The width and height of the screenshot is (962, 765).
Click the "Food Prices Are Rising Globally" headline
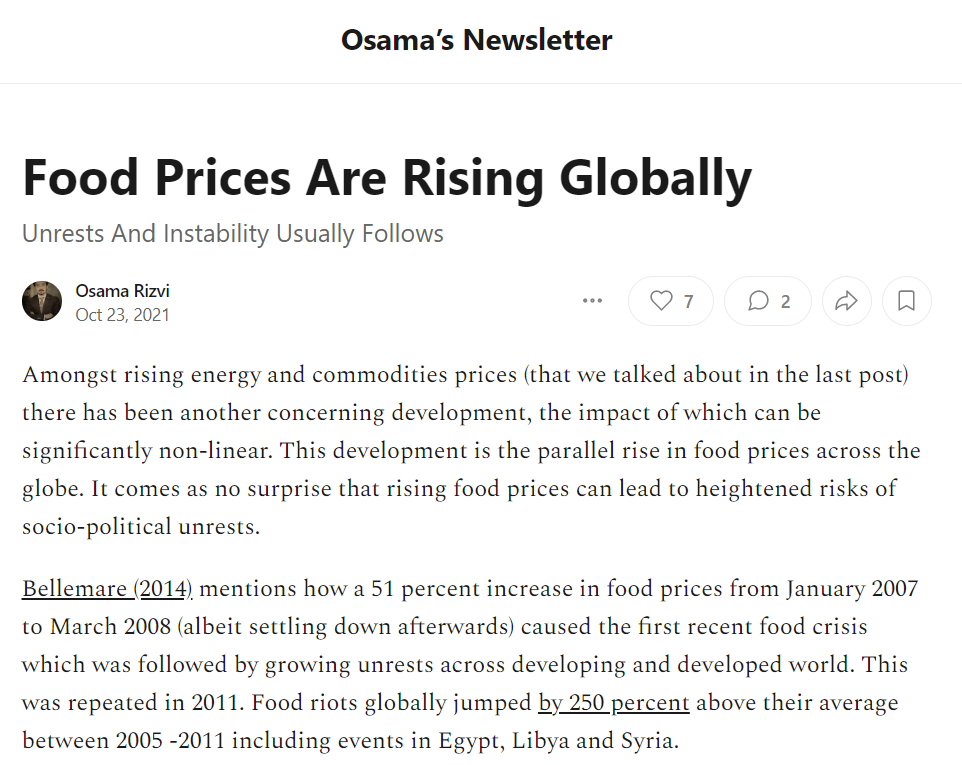(x=386, y=178)
